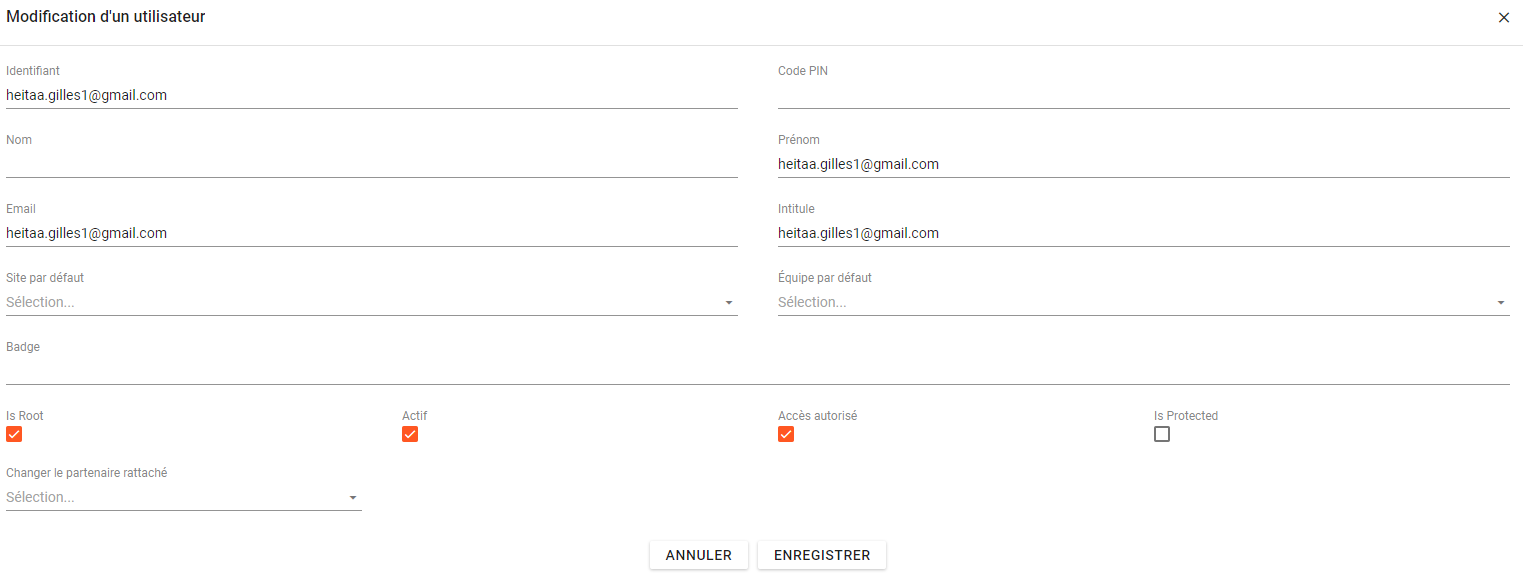1524x577 pixels.
Task: Uncheck the Is Root checkbox
Action: coord(14,434)
